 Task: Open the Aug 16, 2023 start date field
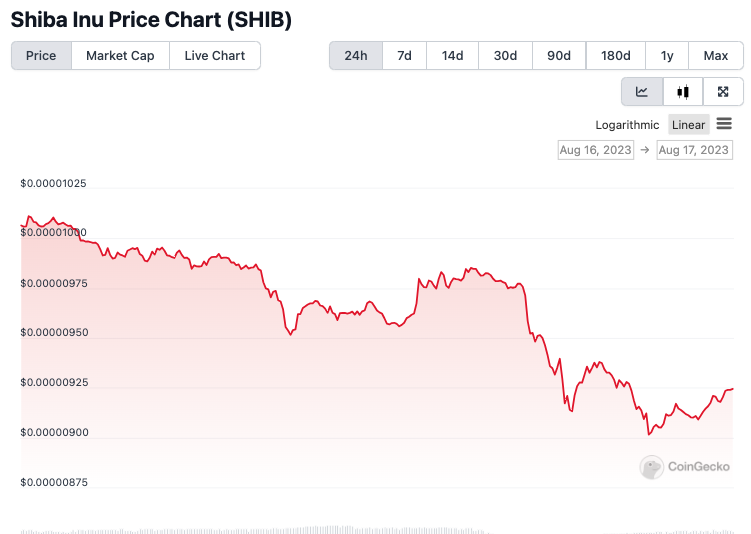596,150
